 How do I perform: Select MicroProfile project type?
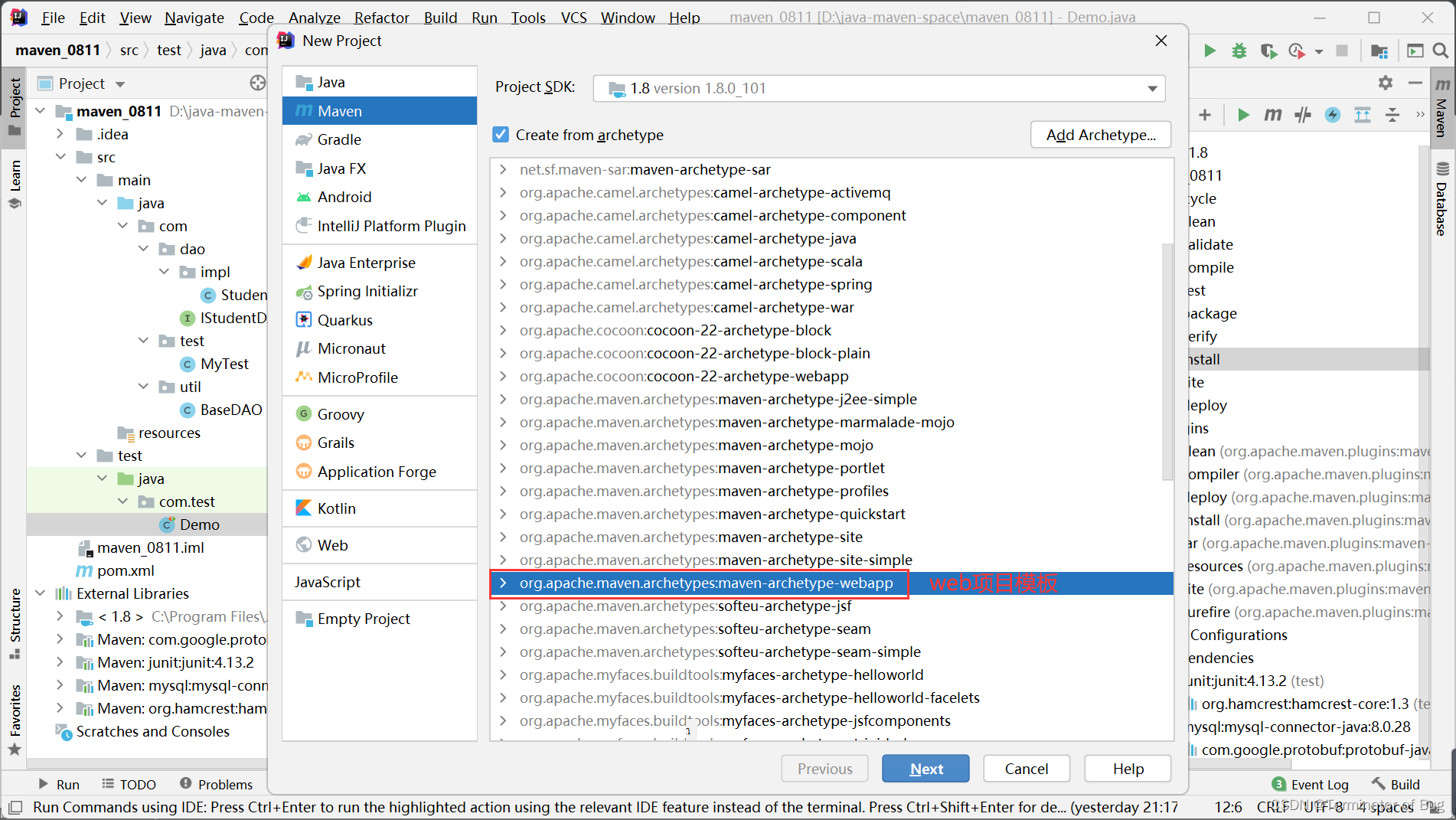(x=379, y=377)
